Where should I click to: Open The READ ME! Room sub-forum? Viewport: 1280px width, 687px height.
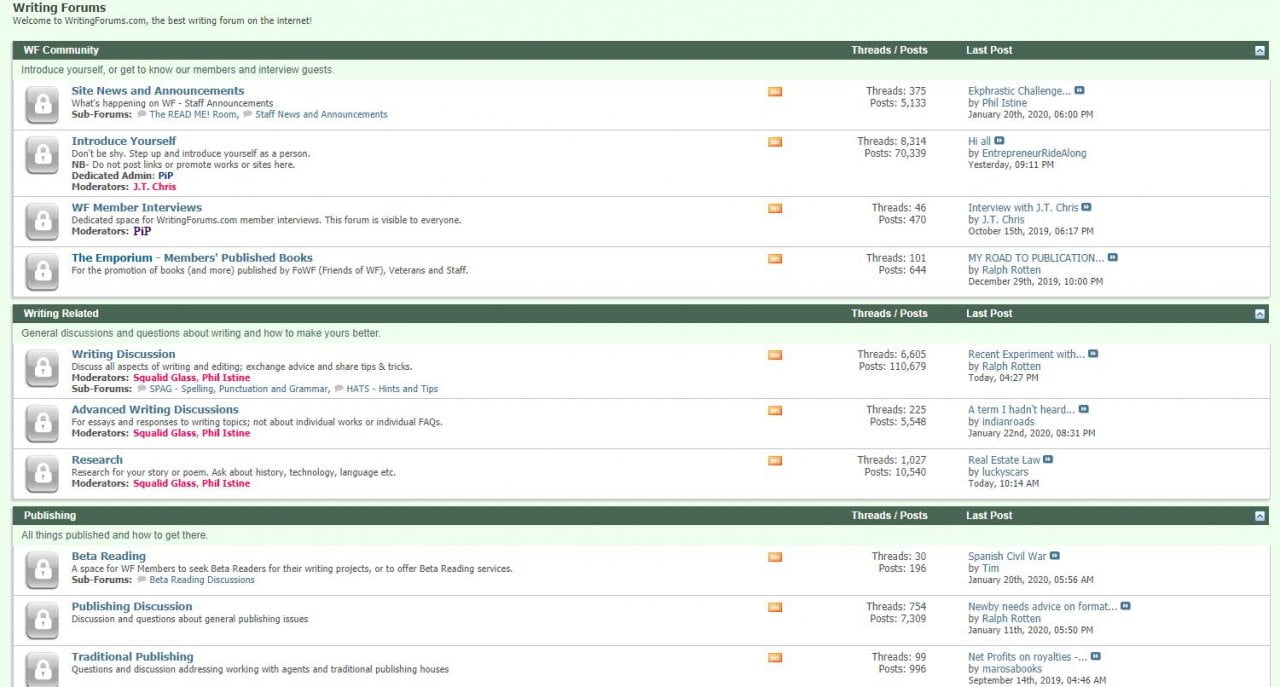tap(193, 115)
